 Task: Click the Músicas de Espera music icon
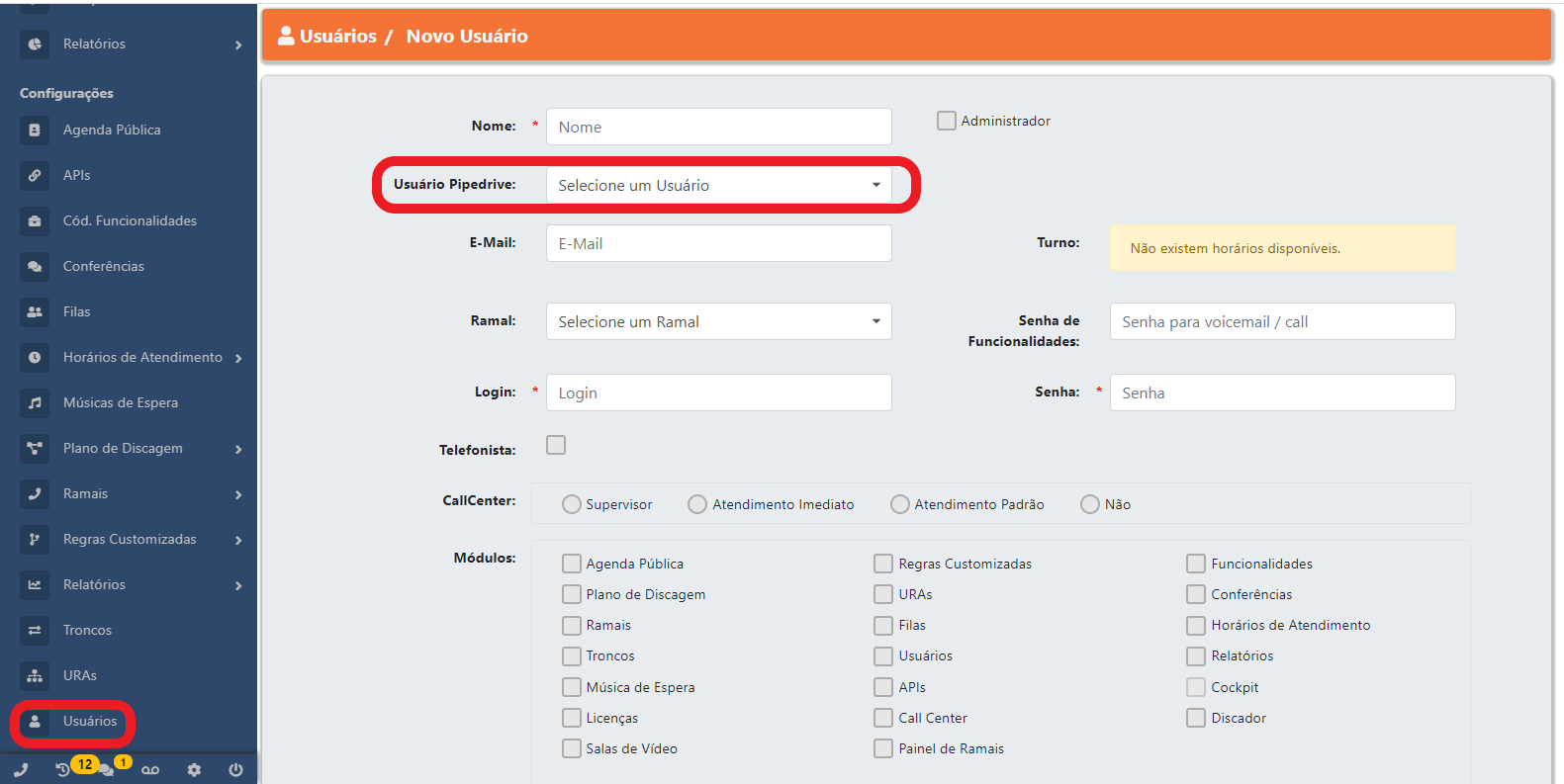[35, 402]
